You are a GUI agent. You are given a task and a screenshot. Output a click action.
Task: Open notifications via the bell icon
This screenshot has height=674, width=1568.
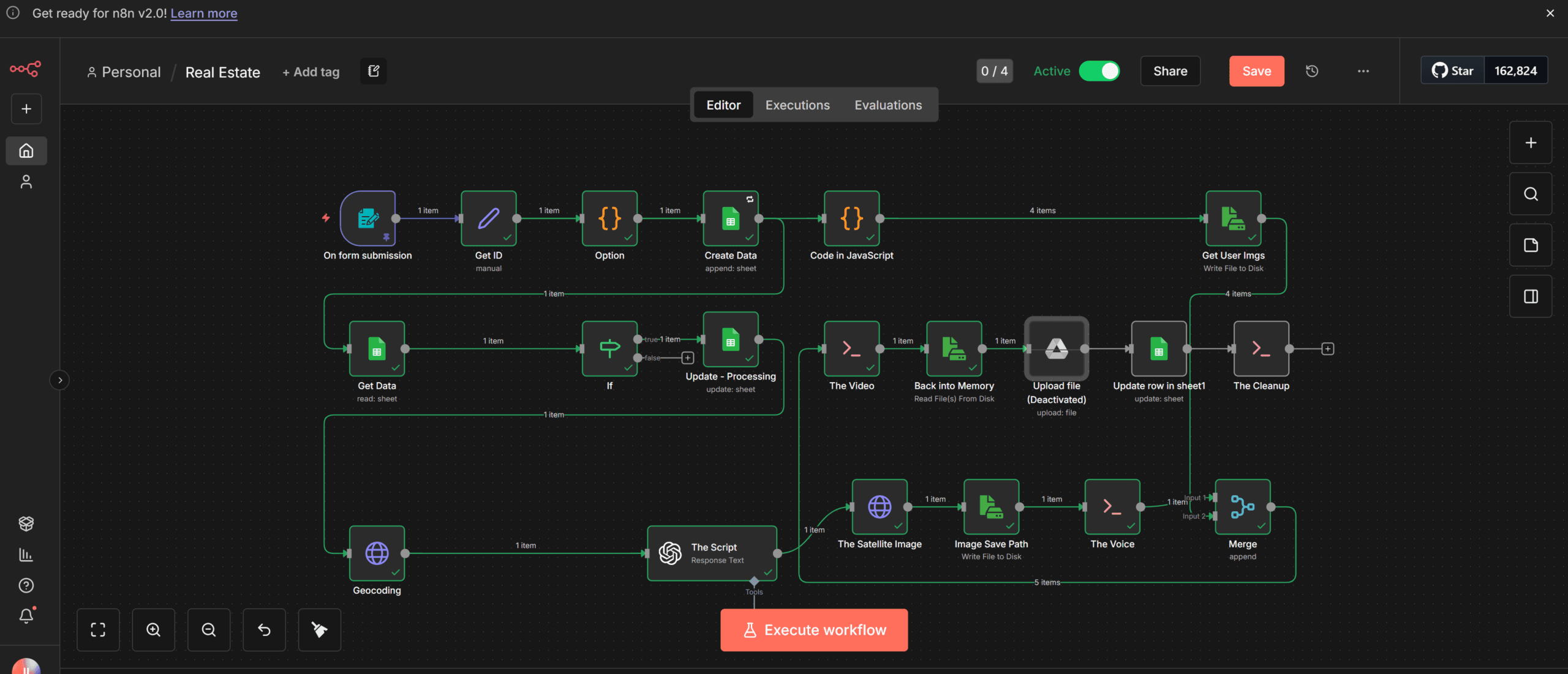point(26,616)
